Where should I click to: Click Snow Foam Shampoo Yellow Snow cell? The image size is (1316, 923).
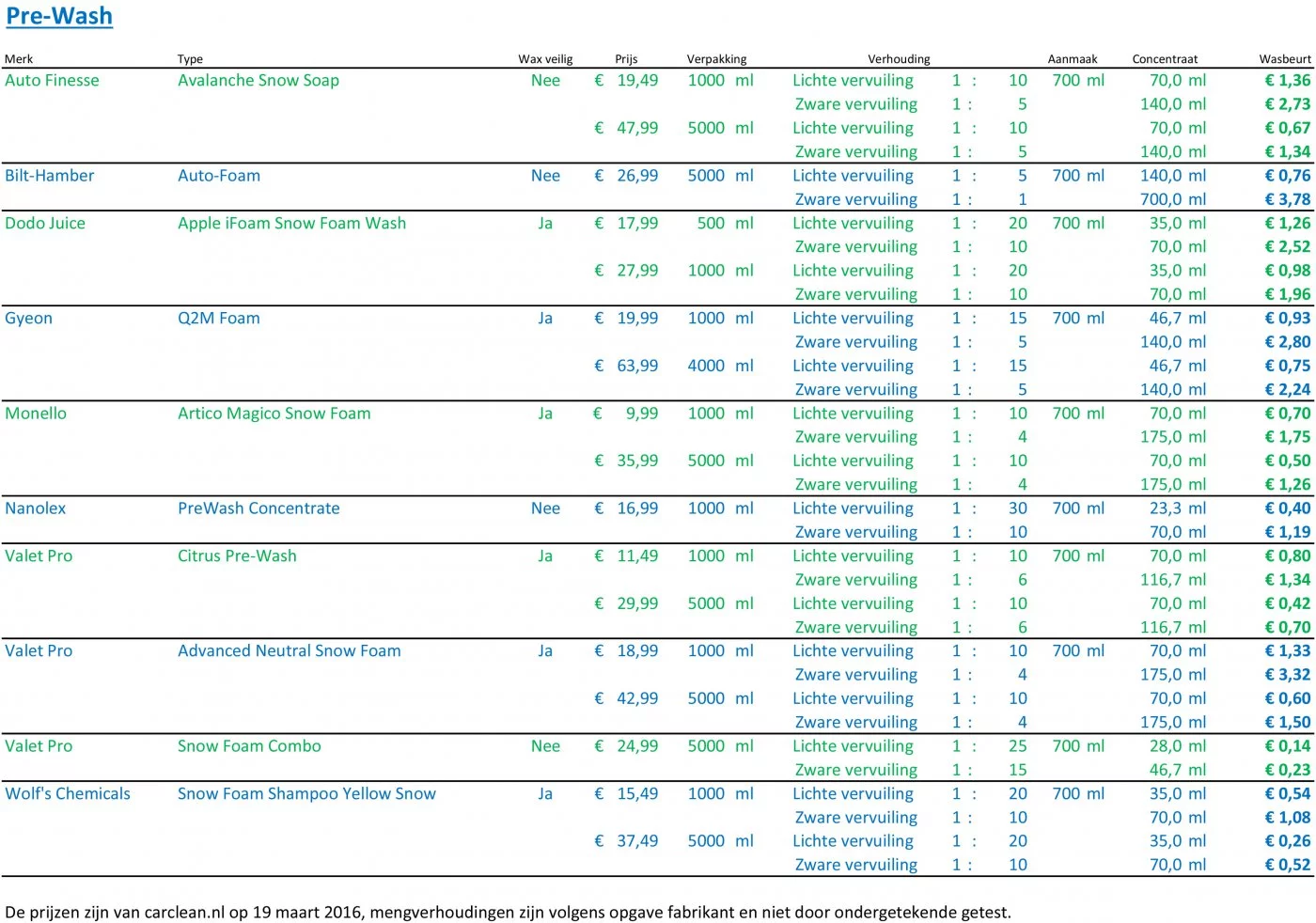306,793
